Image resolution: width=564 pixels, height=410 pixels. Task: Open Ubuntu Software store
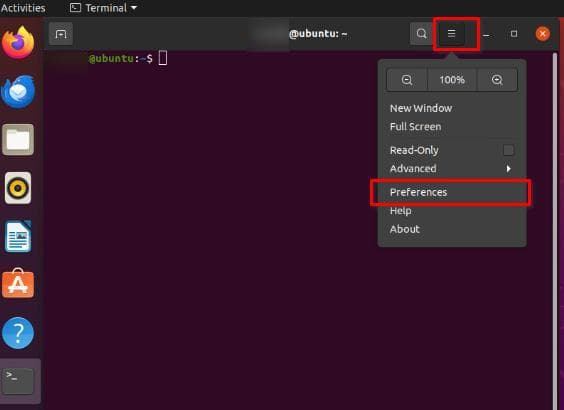click(18, 283)
